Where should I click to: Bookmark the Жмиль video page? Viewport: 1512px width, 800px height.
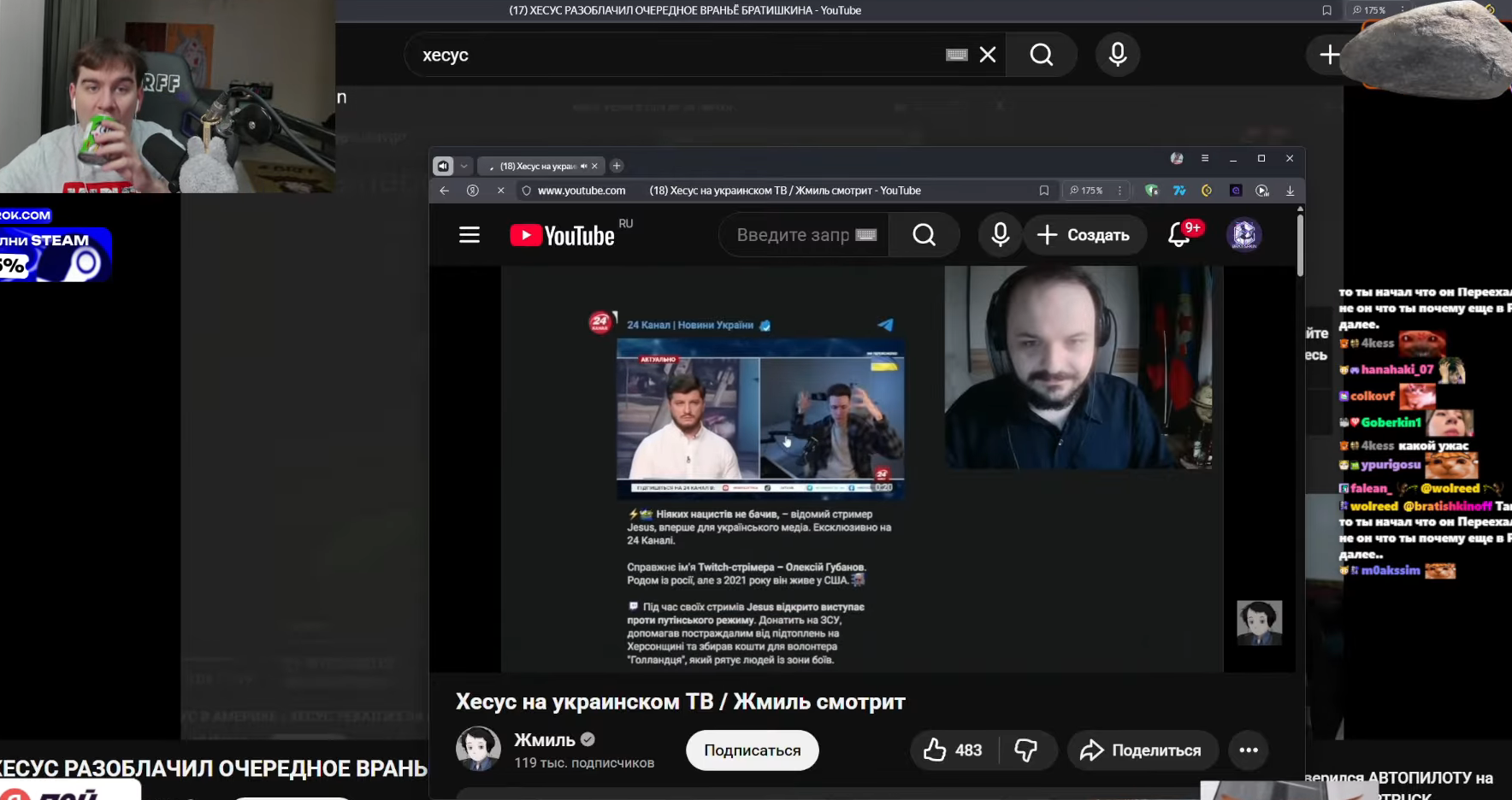[1044, 191]
